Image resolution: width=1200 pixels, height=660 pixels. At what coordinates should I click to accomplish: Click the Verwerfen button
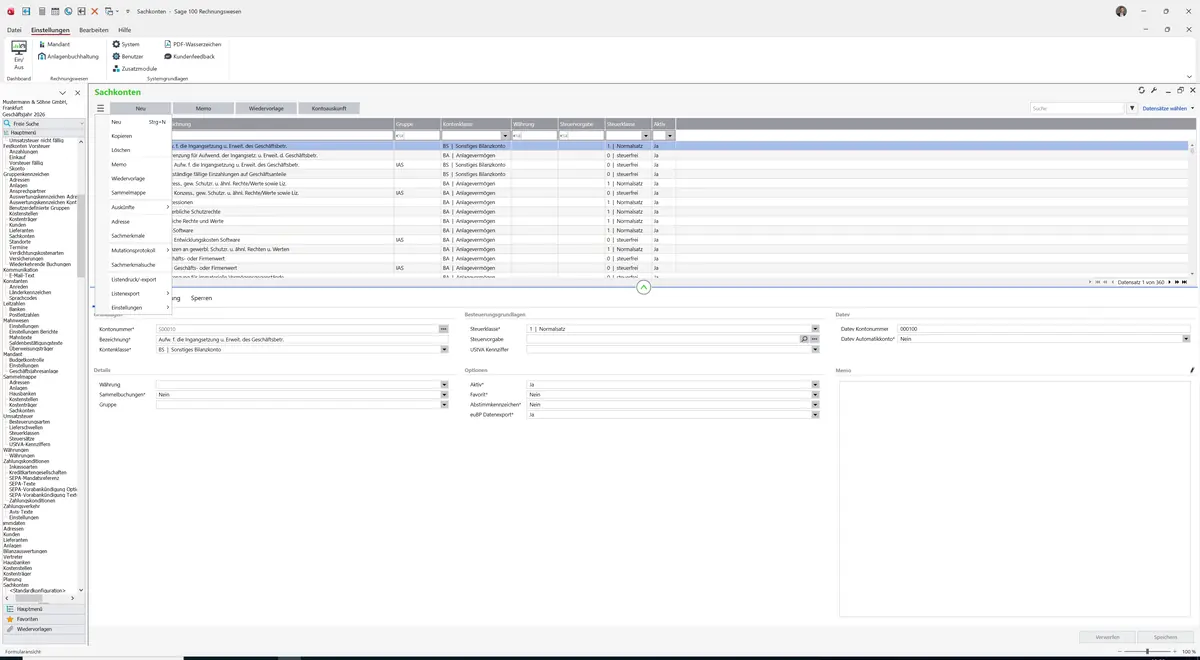(1107, 636)
